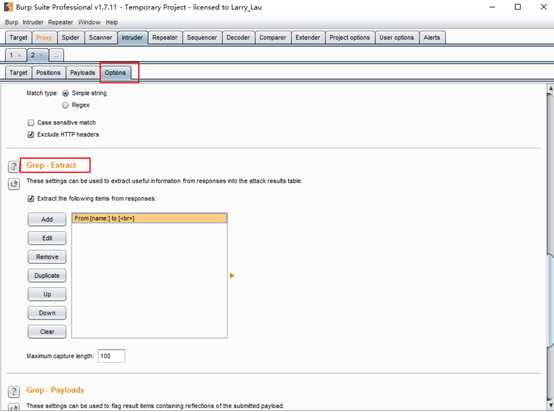Switch to Proxy tab
Screen dimensions: 554x412
click(44, 37)
